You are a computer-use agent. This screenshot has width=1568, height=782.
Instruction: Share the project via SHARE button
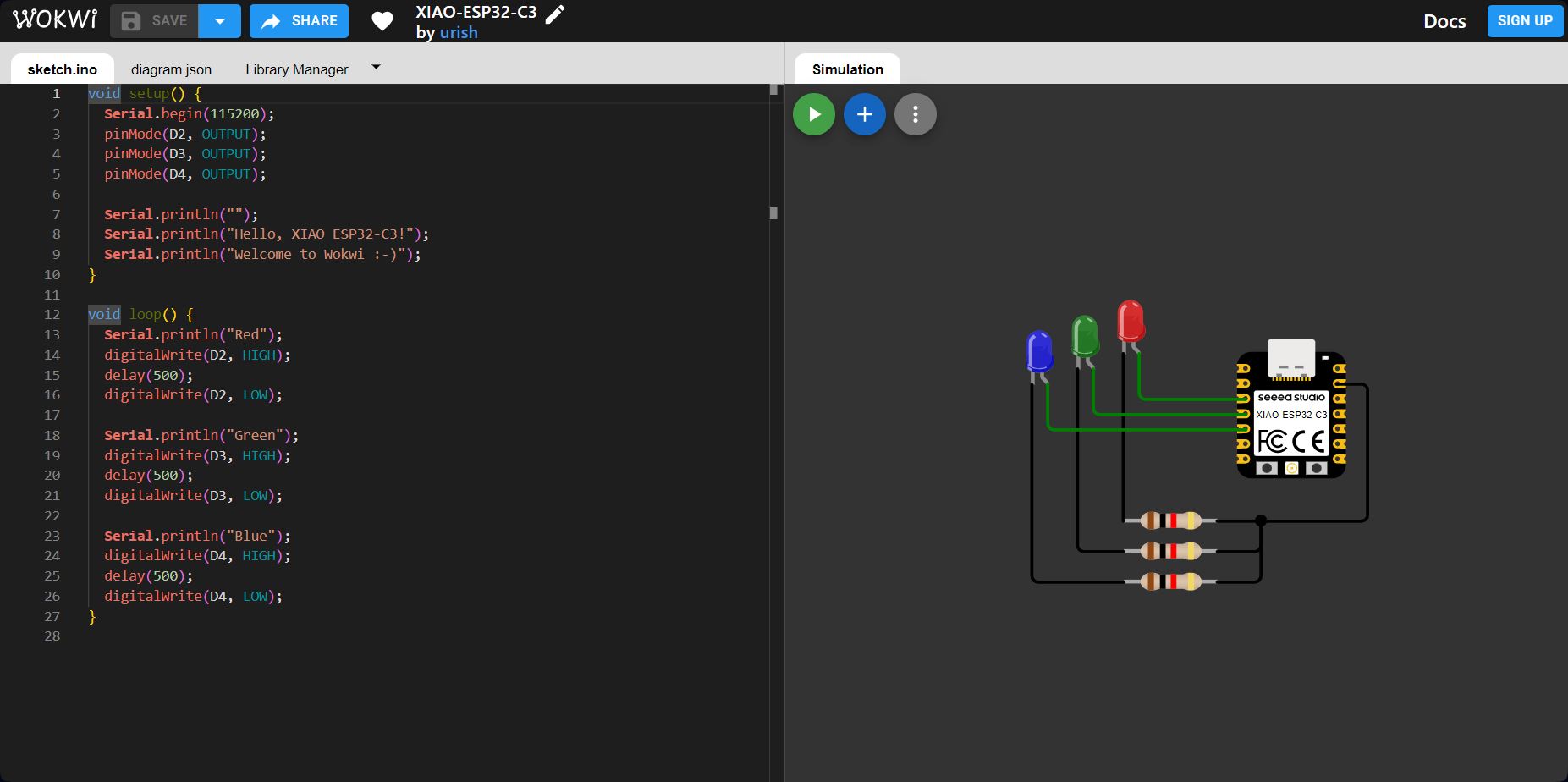[300, 21]
